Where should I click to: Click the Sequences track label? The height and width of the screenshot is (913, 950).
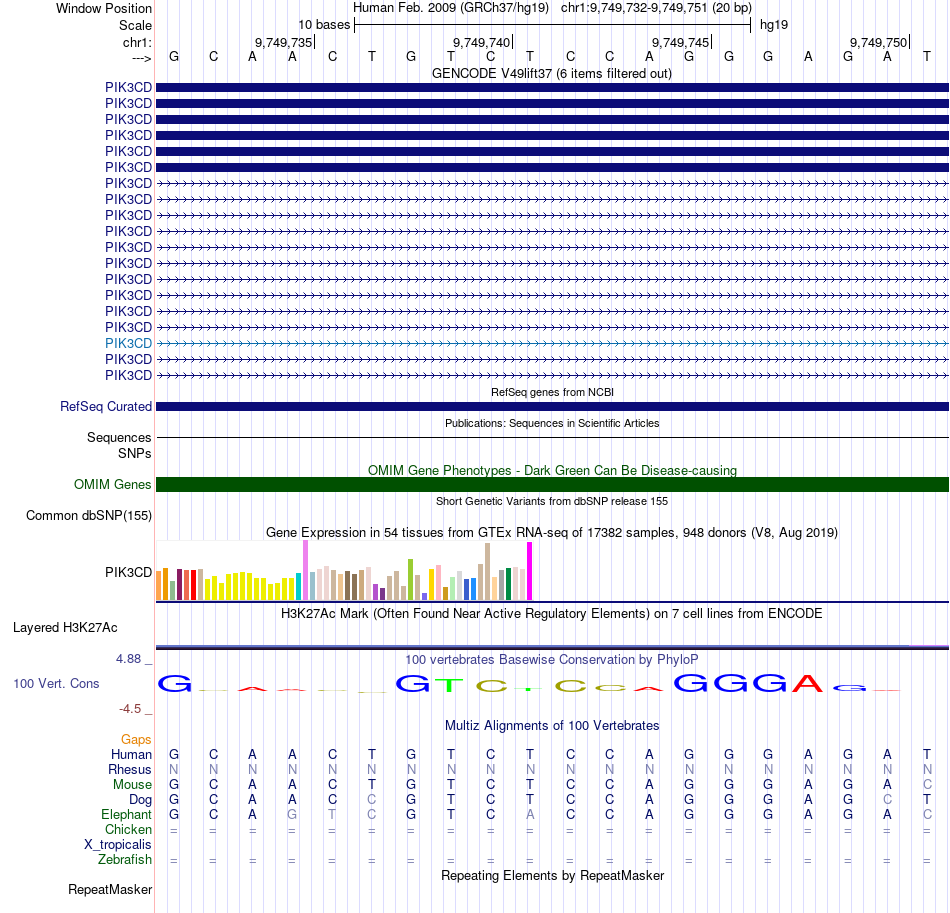point(119,437)
